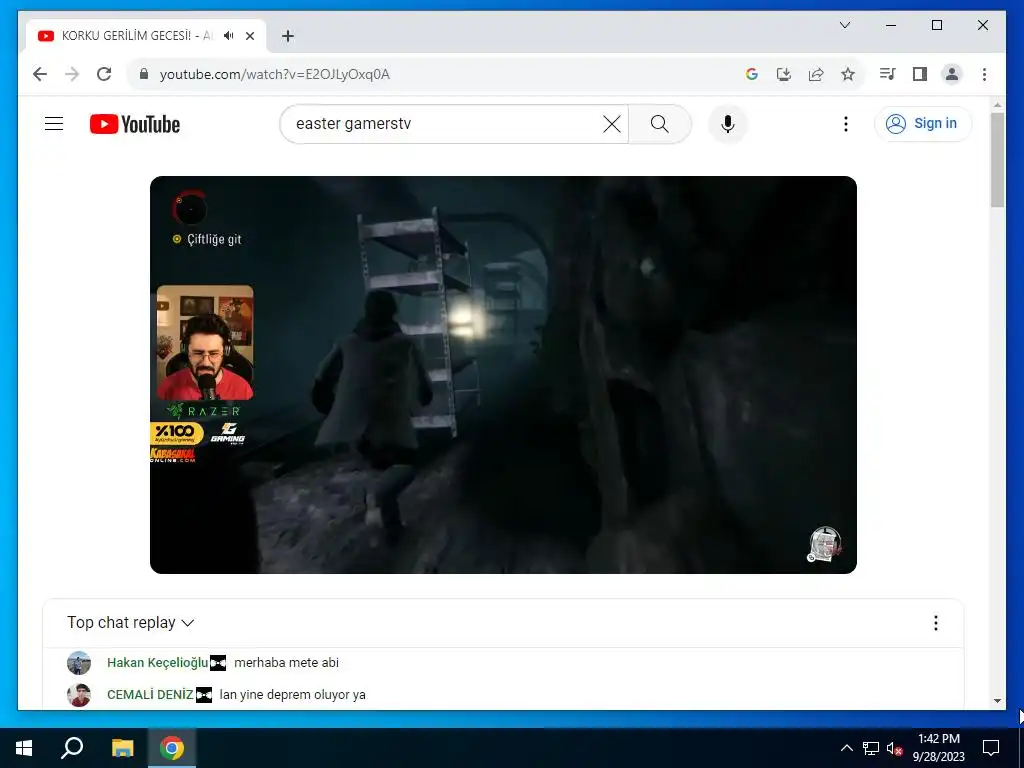Open YouTube hamburger guide menu
Screen dimensions: 1024x768
[54, 123]
